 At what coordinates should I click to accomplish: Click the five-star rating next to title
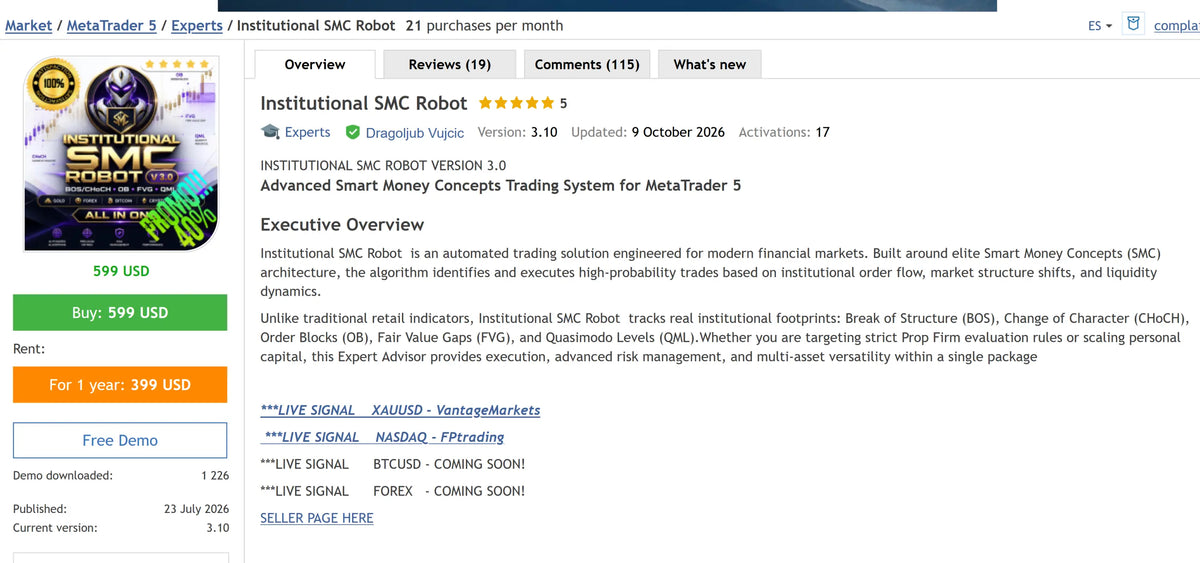tap(516, 103)
